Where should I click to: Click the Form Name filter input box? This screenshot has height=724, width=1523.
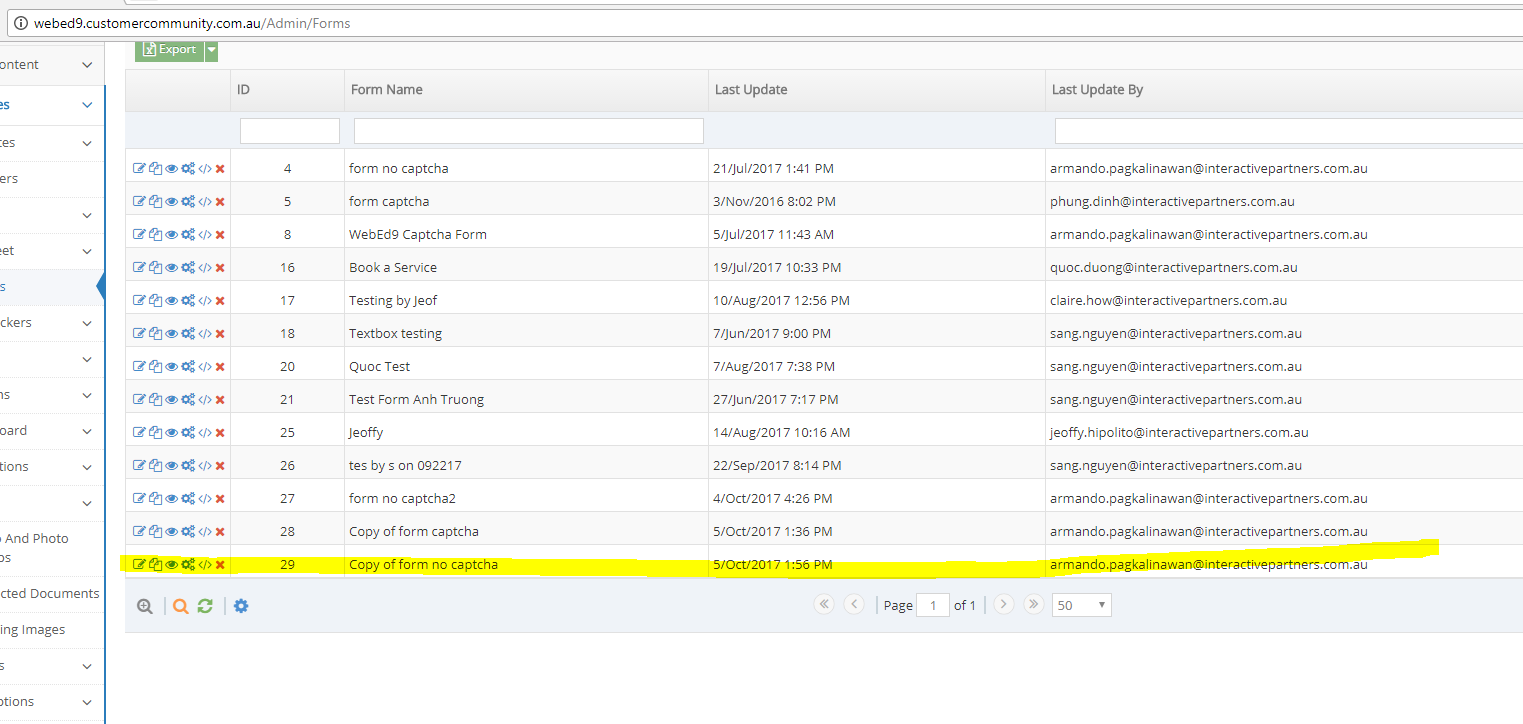[x=528, y=131]
